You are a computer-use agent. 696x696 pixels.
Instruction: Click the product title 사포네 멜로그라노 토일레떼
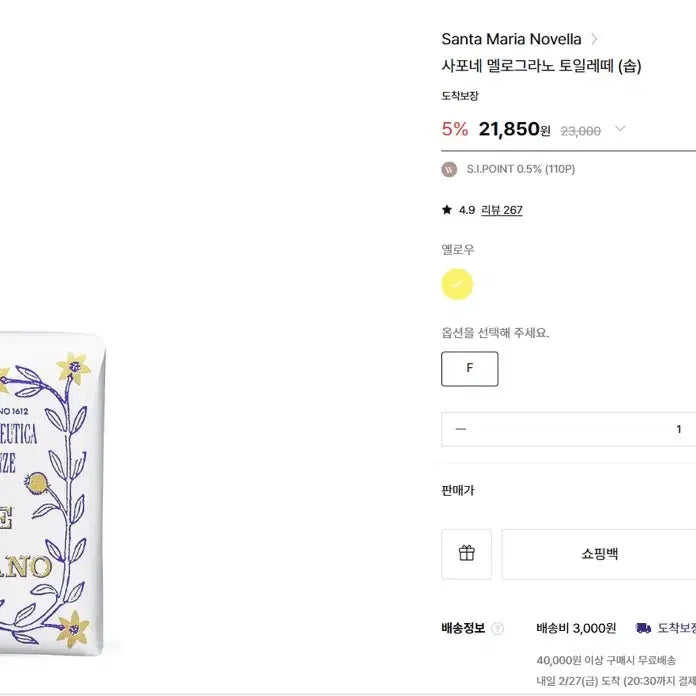(541, 66)
